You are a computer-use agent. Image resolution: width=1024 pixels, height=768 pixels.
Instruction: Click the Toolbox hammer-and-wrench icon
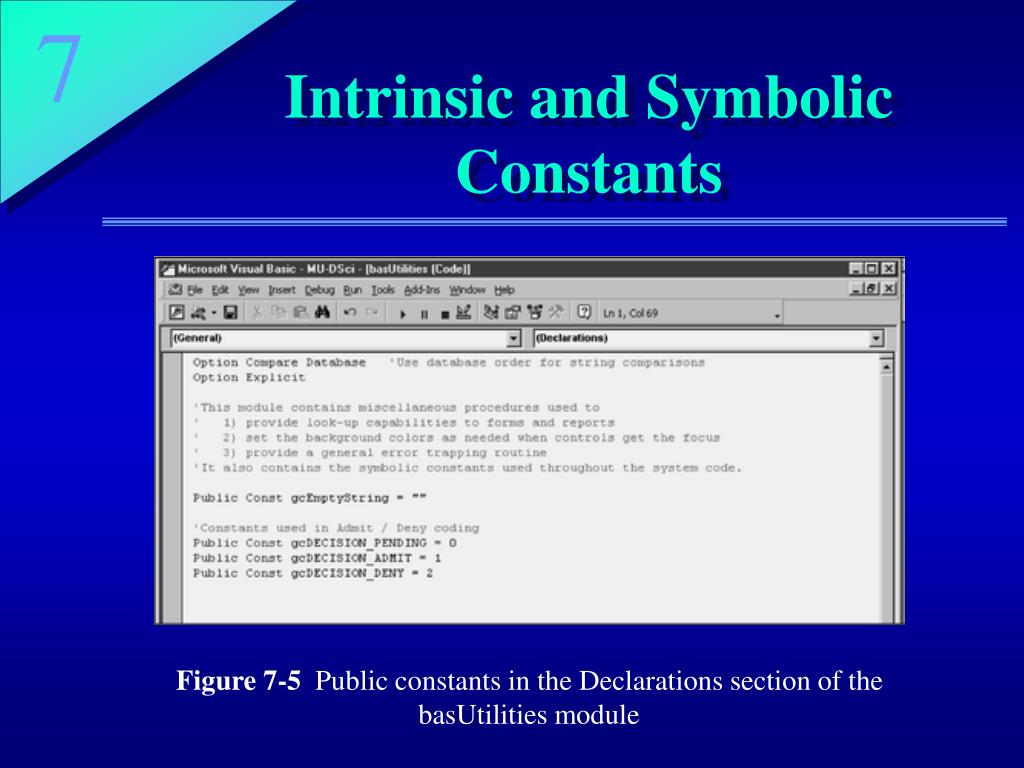[x=556, y=313]
